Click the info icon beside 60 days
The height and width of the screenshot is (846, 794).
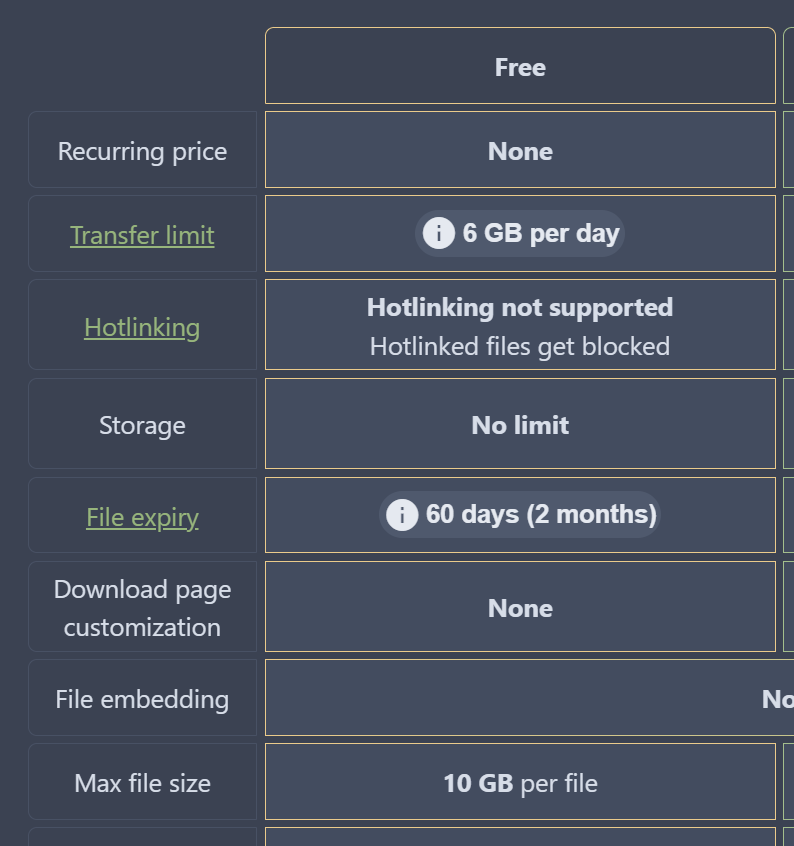coord(402,515)
